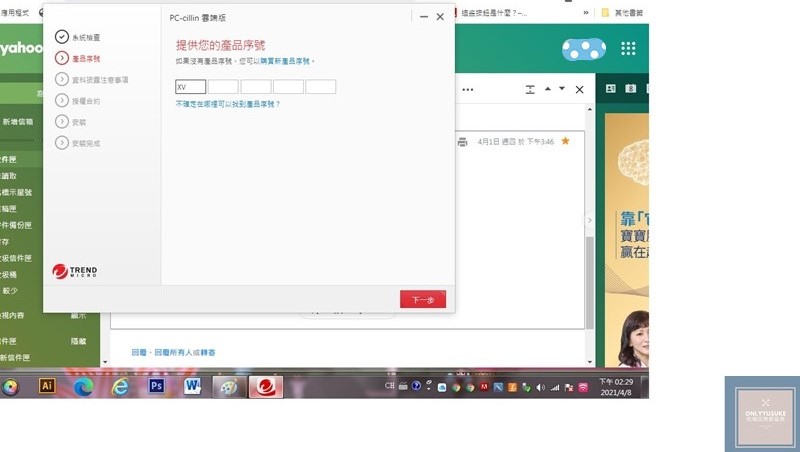Viewport: 800px width, 452px height.
Task: Click the 新增信箱 entry in Yahoo Mail sidebar
Action: coord(17,122)
